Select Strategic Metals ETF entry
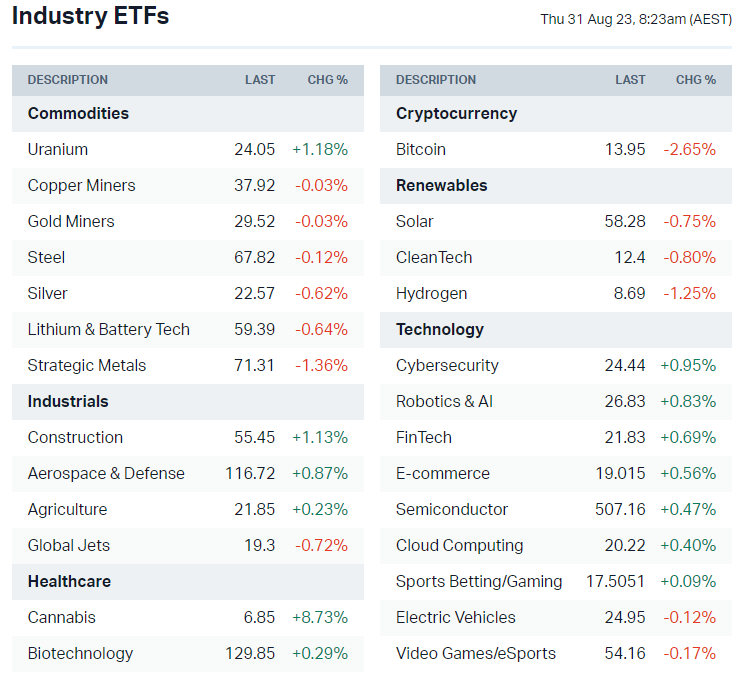The height and width of the screenshot is (674, 743). (87, 365)
